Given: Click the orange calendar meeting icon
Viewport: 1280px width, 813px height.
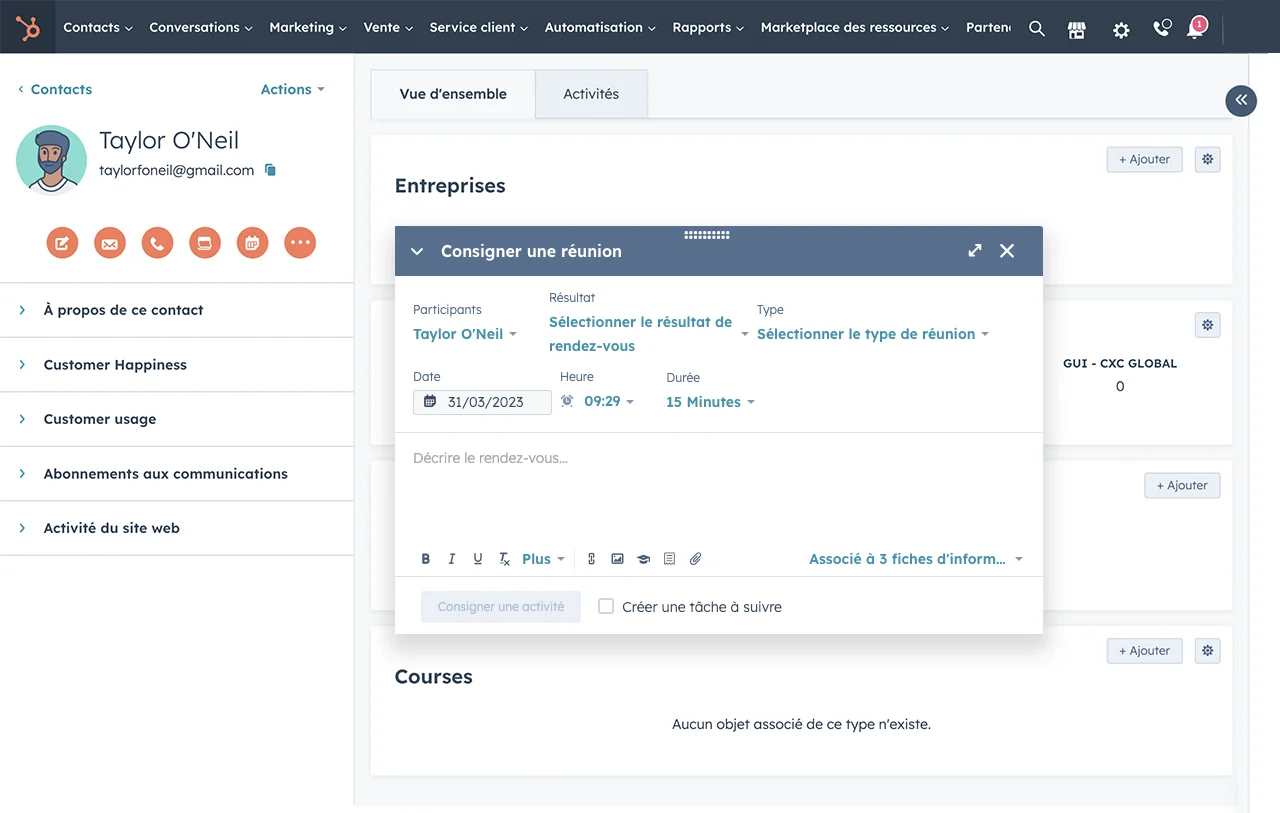Looking at the screenshot, I should pyautogui.click(x=252, y=242).
